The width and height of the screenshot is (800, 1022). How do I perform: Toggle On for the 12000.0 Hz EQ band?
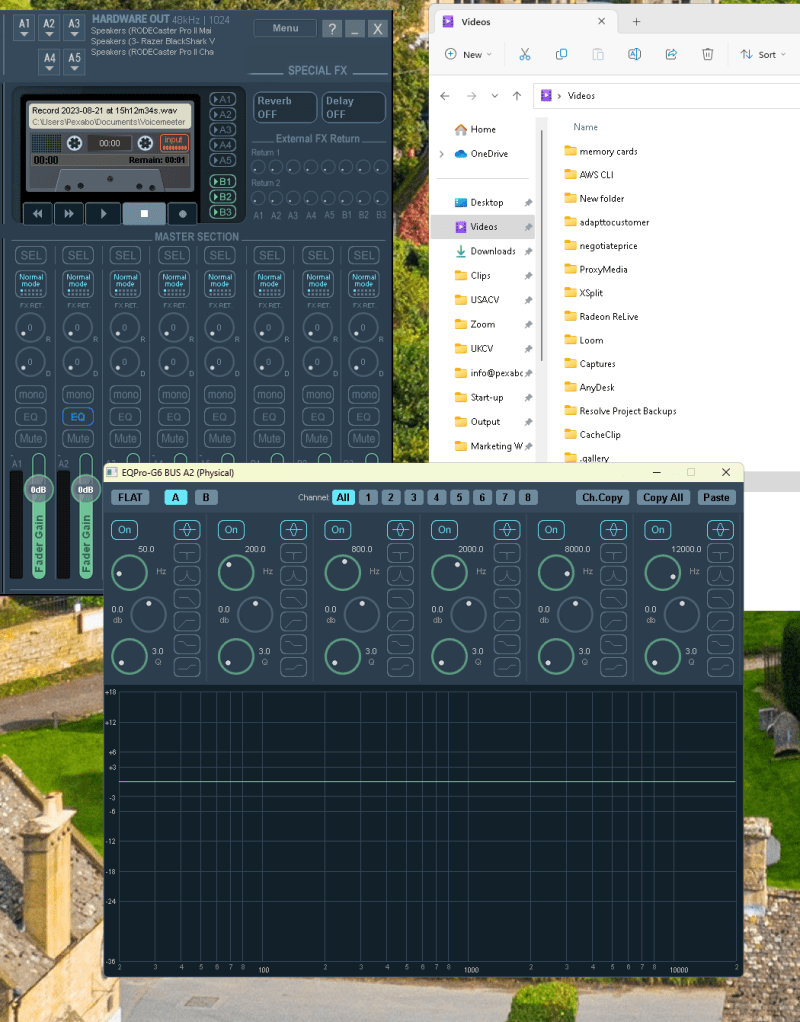tap(658, 529)
